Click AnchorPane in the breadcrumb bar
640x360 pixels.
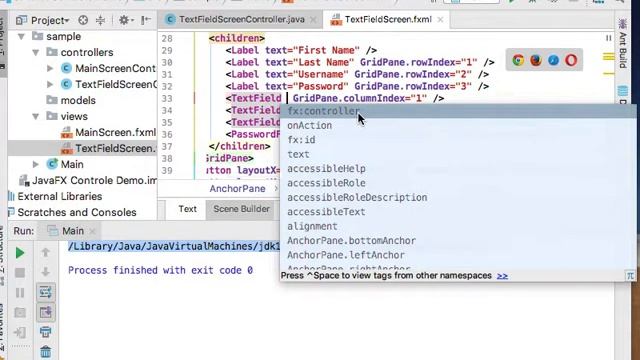[238, 189]
